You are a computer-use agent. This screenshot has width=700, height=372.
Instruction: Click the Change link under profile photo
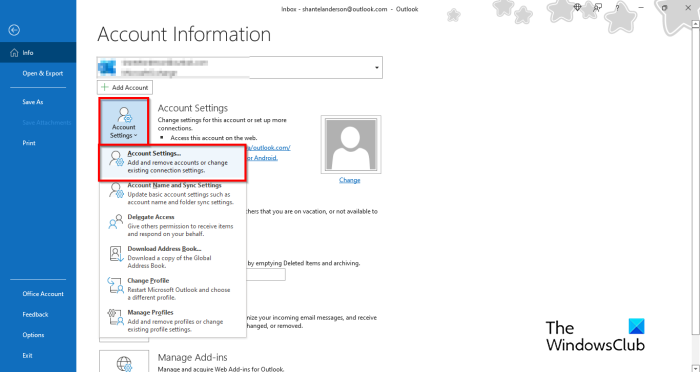pos(350,180)
